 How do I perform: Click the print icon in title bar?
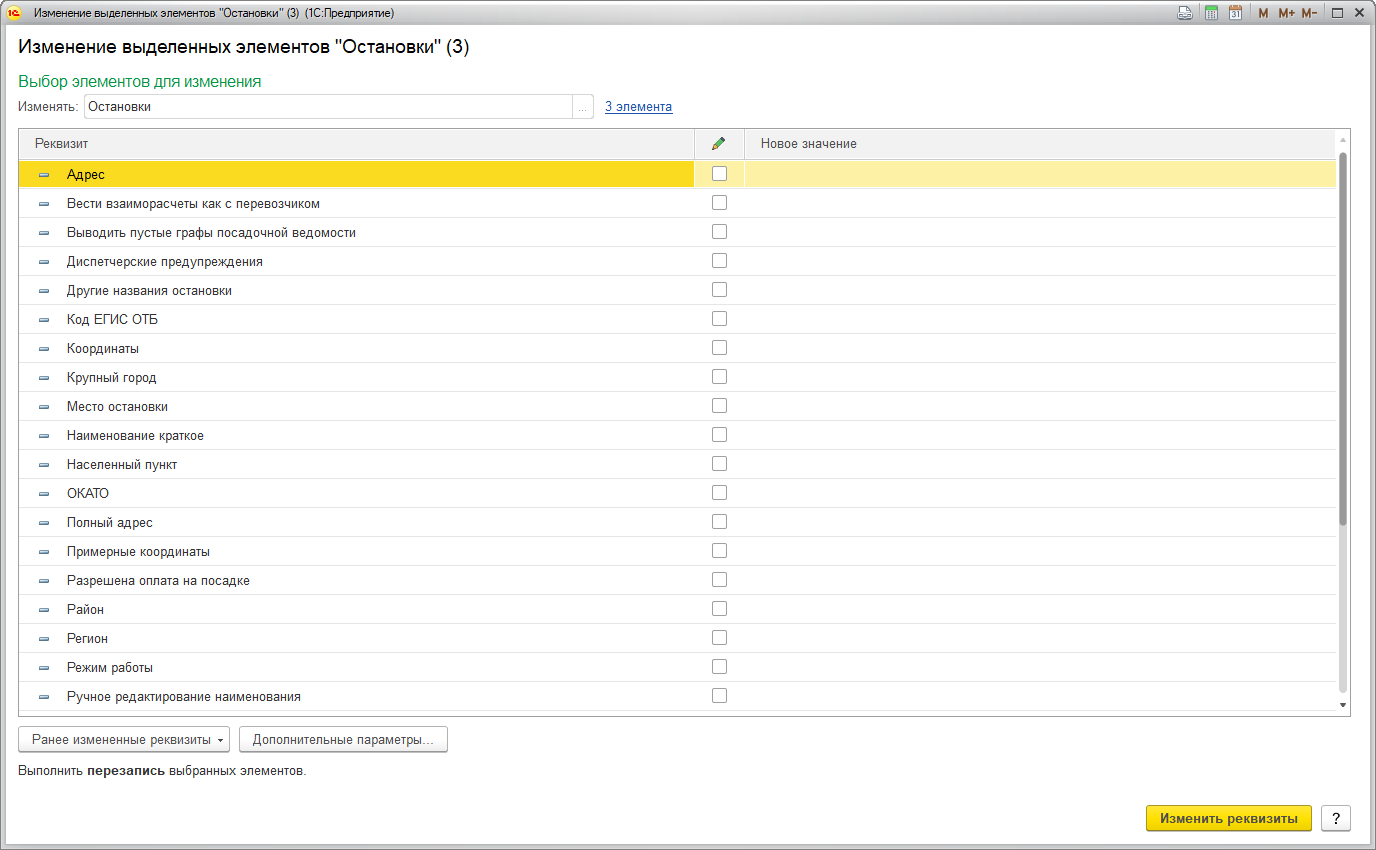coord(1185,13)
